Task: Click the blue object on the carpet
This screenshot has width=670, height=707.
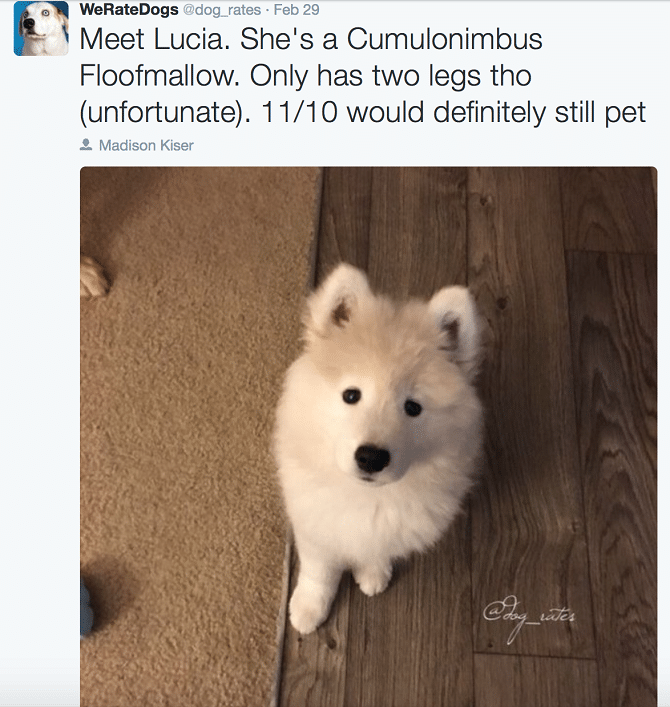Action: pyautogui.click(x=87, y=607)
